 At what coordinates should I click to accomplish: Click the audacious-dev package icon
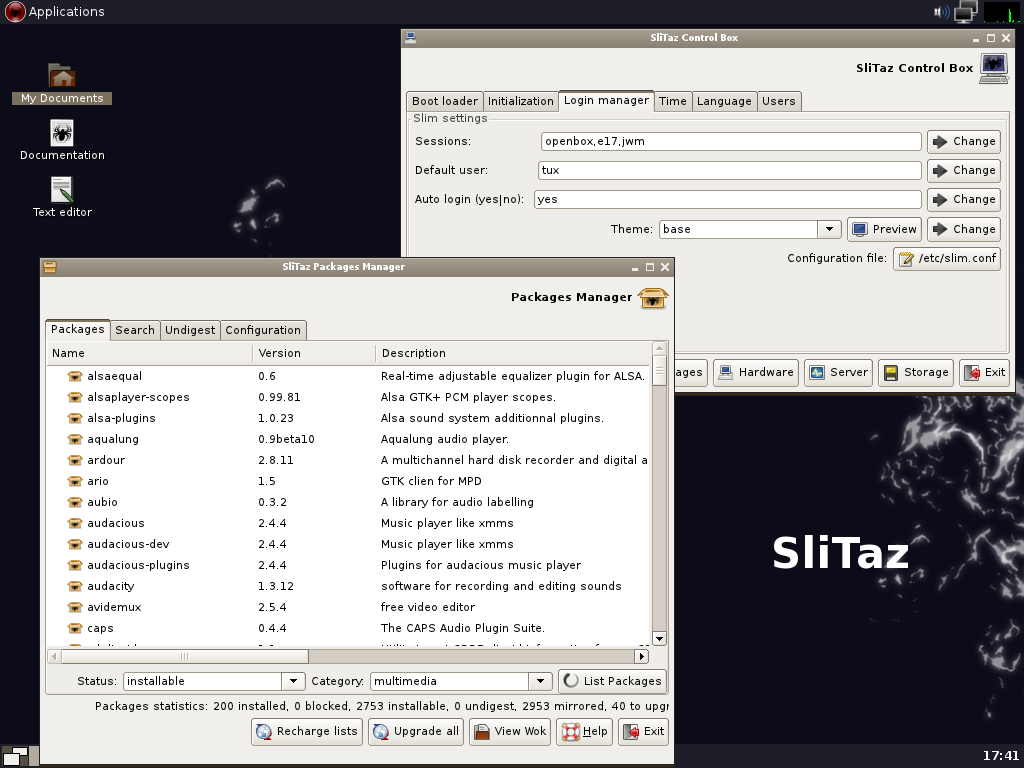75,544
